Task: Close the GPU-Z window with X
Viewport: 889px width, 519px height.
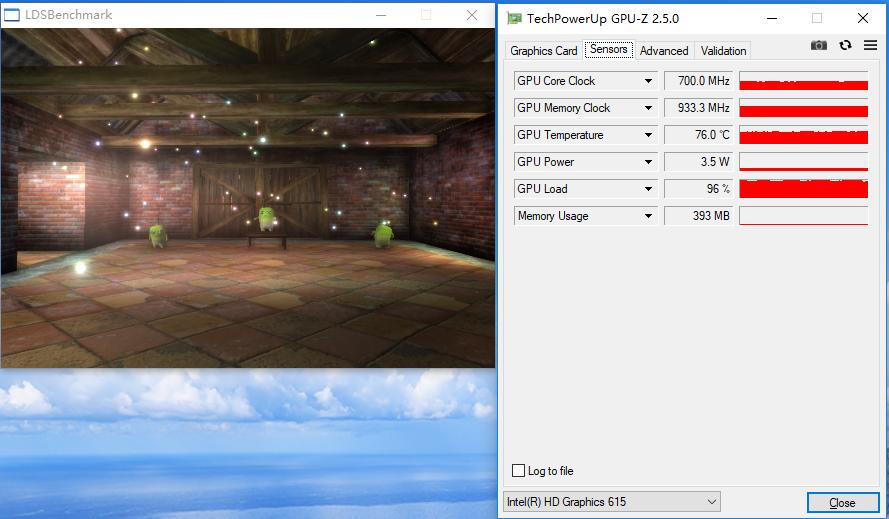Action: [862, 18]
